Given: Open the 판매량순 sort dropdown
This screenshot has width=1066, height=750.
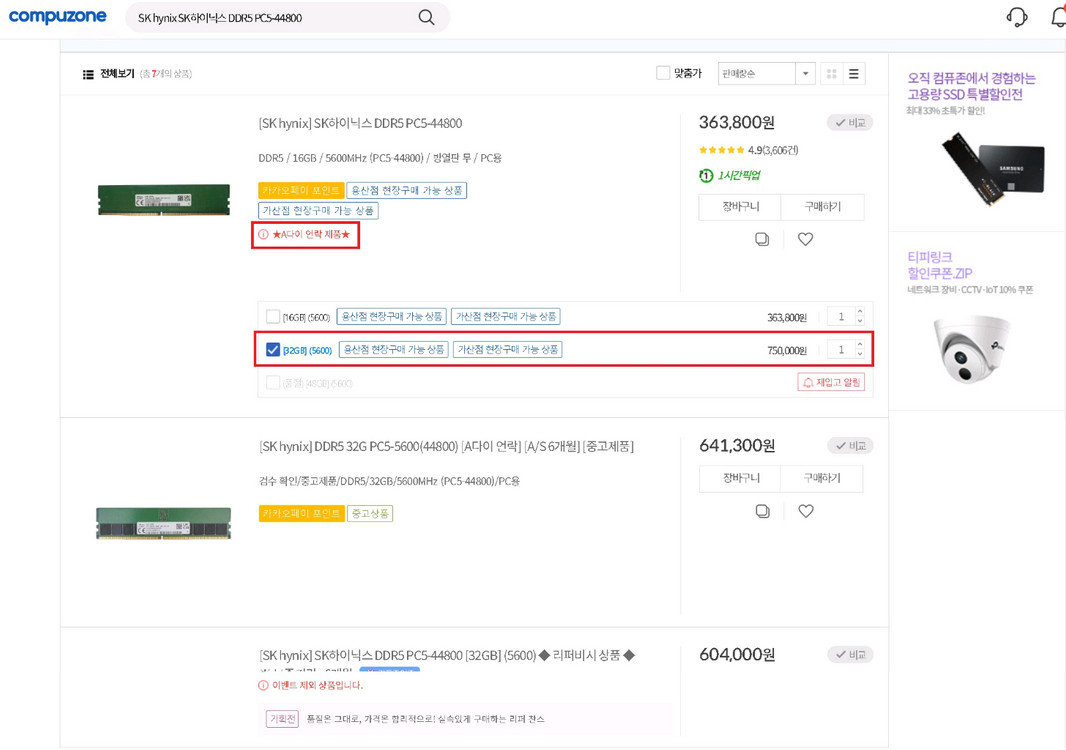Looking at the screenshot, I should pyautogui.click(x=766, y=72).
